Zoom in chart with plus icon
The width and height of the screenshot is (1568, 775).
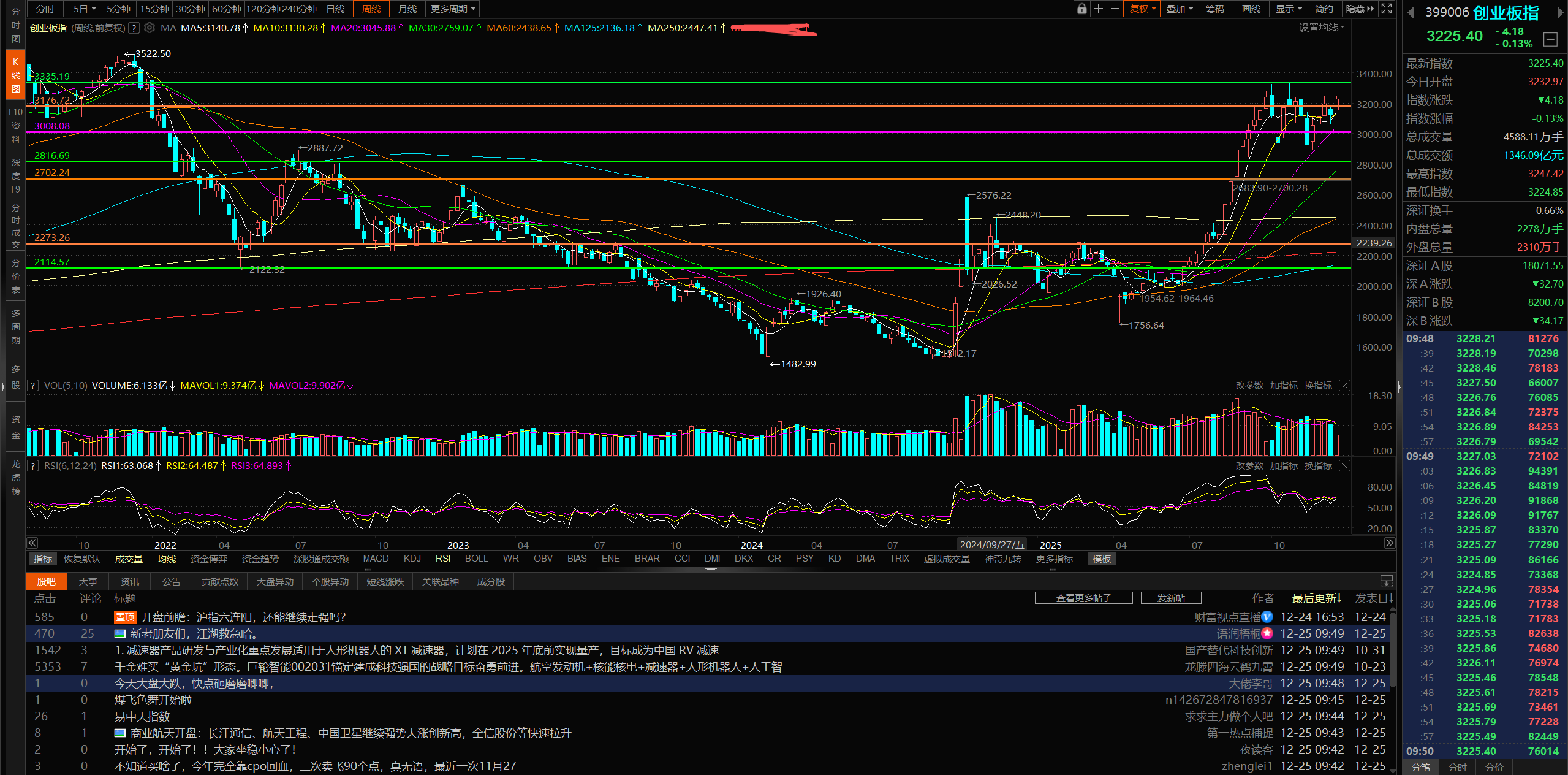(x=1099, y=9)
